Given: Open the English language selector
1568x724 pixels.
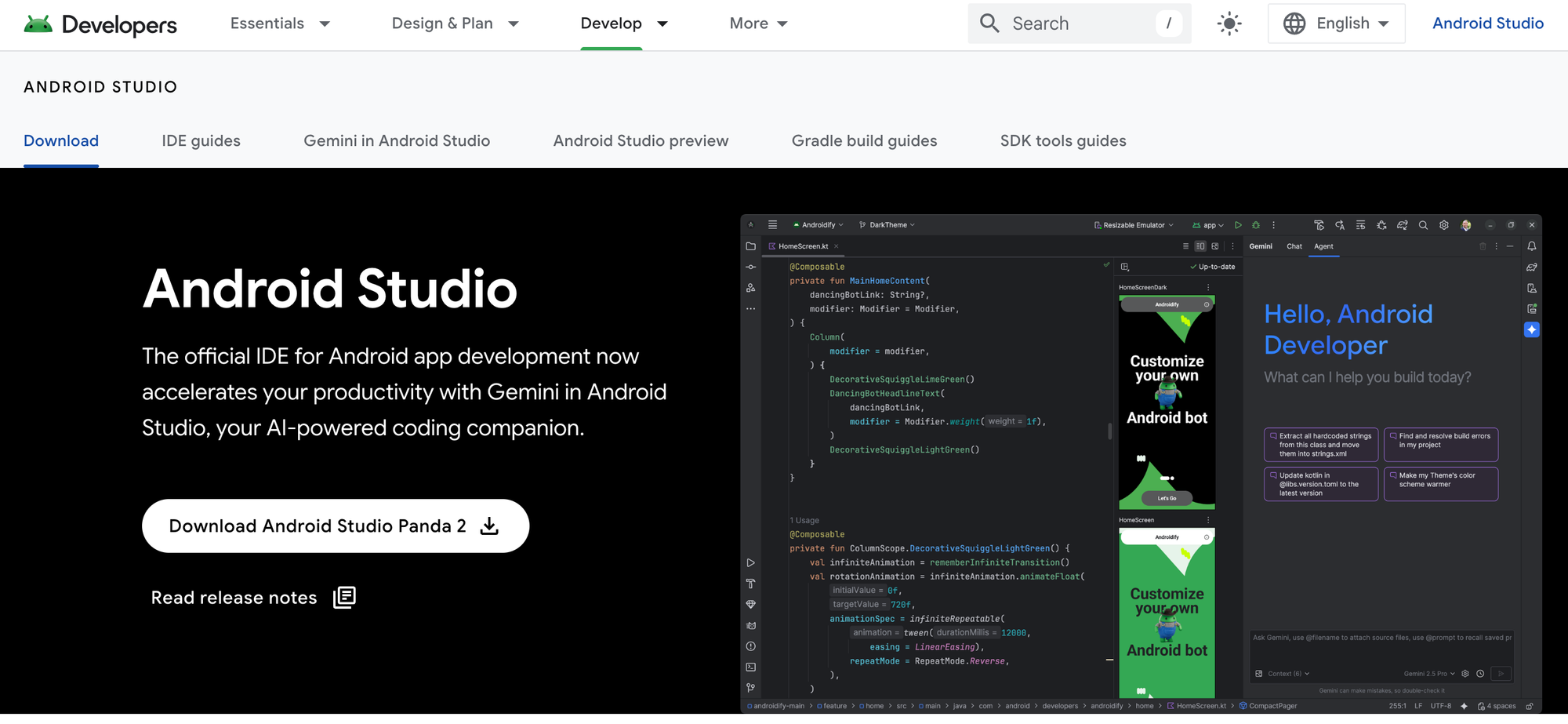Looking at the screenshot, I should (1337, 24).
